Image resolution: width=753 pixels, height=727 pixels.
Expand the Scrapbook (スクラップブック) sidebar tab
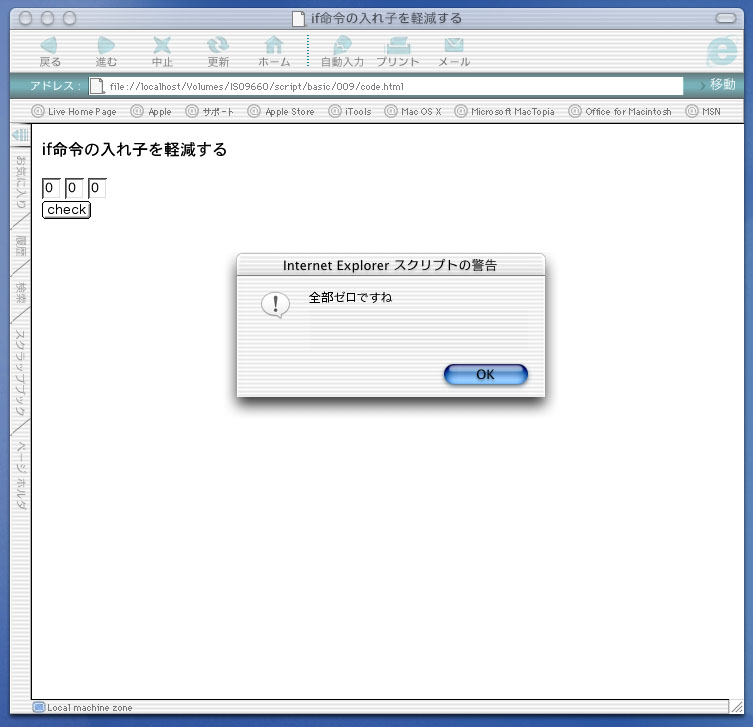20,373
